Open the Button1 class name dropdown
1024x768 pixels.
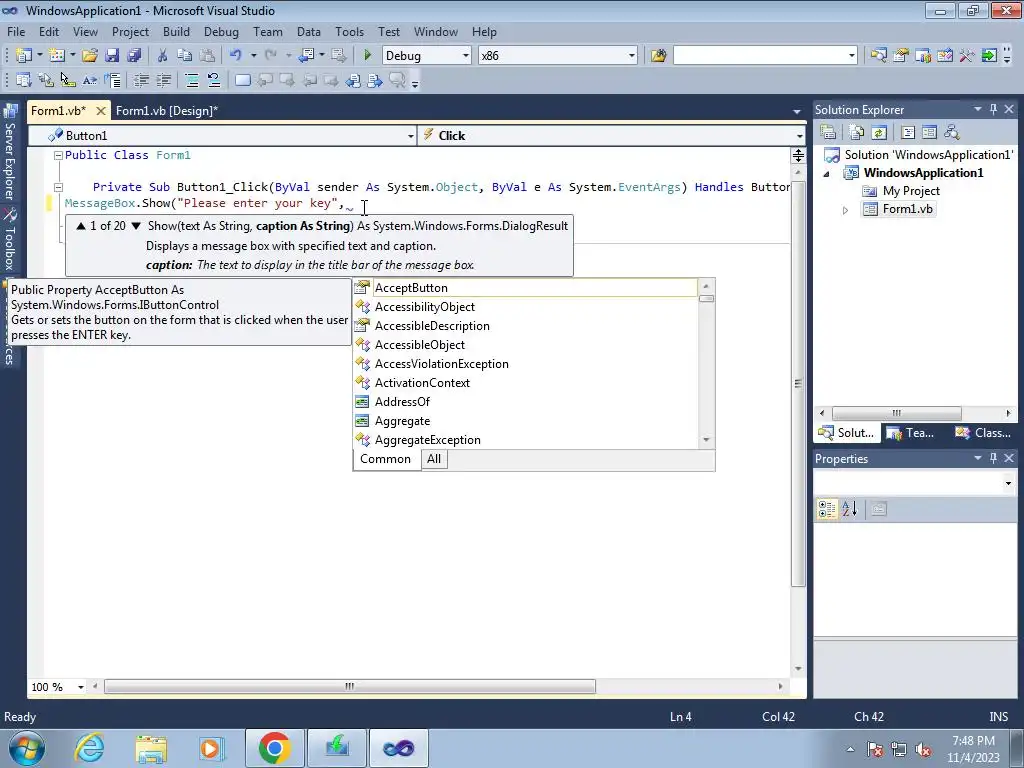[411, 136]
